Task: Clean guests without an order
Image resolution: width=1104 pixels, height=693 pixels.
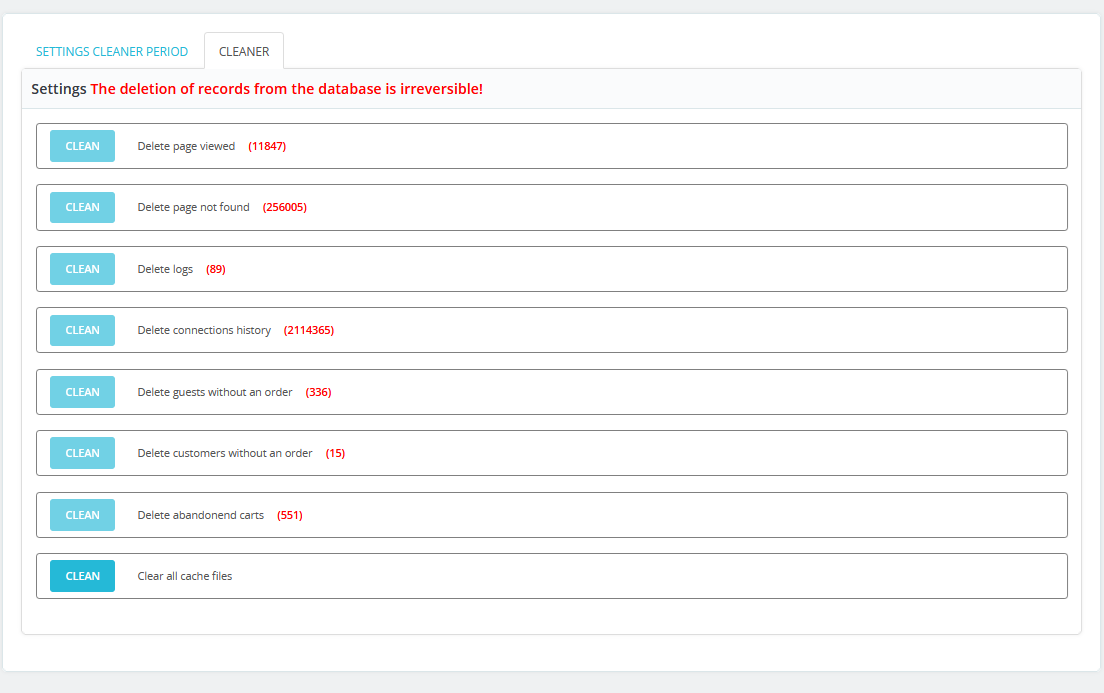Action: click(x=82, y=392)
